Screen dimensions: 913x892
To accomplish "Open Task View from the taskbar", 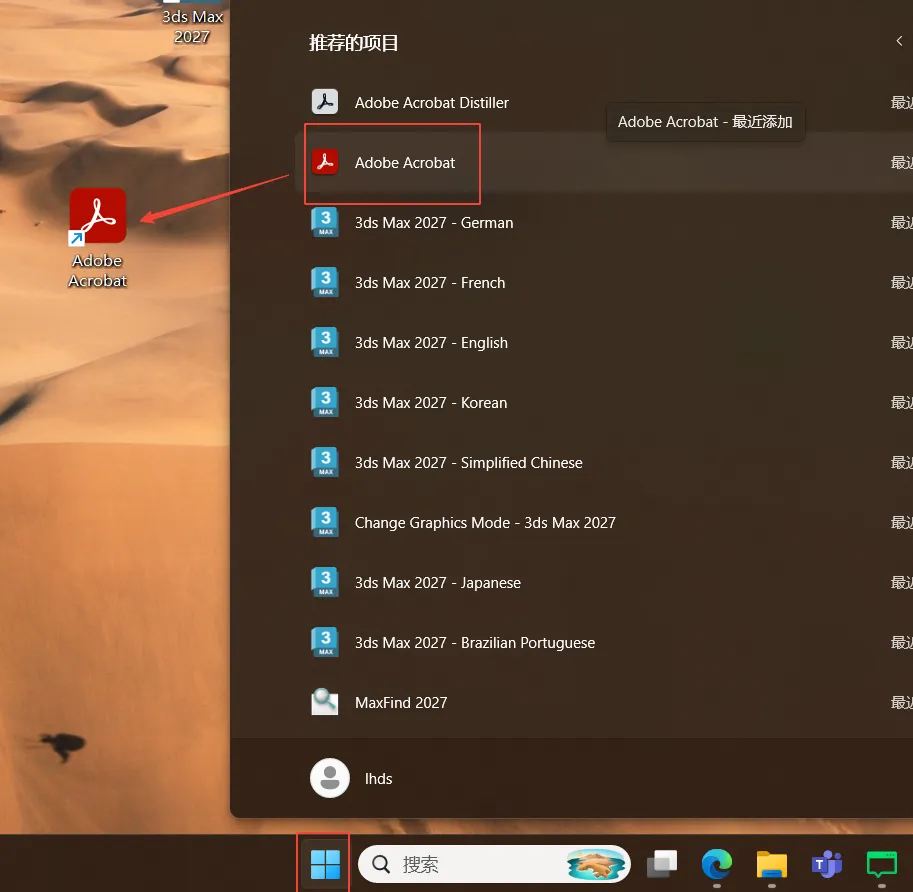I will click(x=662, y=864).
